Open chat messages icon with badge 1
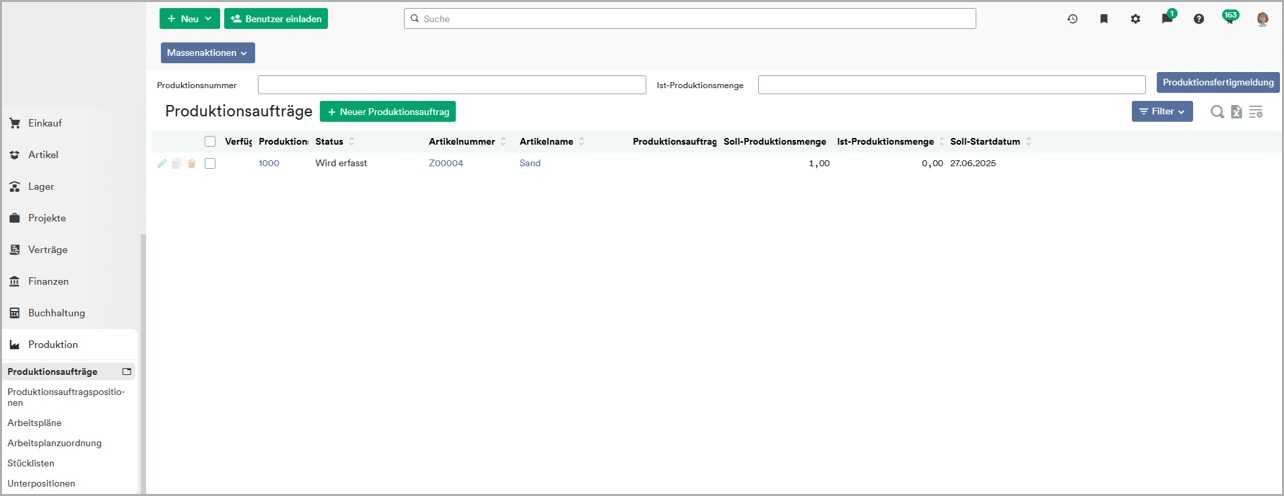 (x=1166, y=19)
